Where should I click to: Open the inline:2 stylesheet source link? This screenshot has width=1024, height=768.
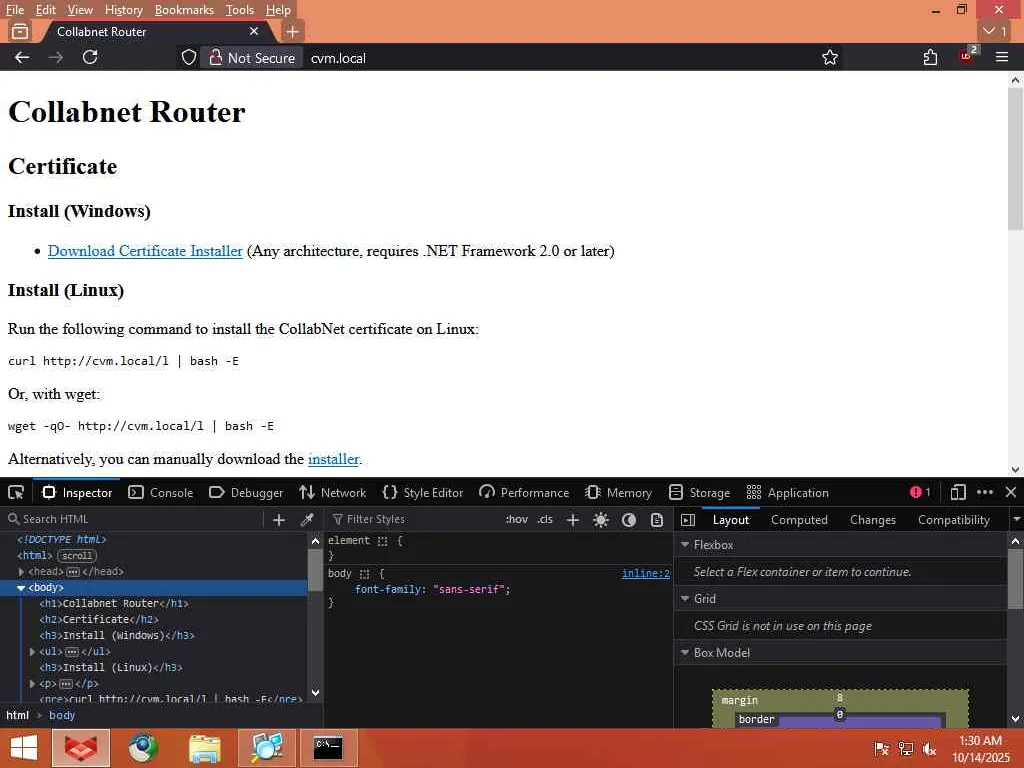[645, 573]
